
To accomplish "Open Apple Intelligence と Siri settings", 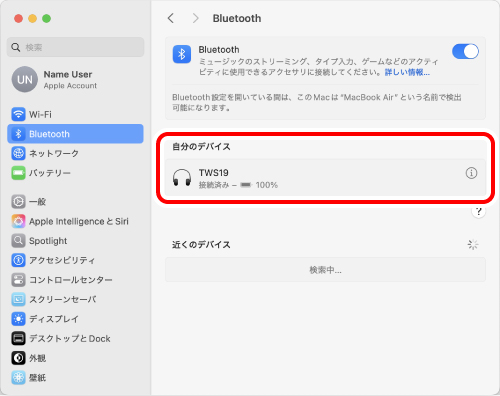I will pyautogui.click(x=75, y=221).
